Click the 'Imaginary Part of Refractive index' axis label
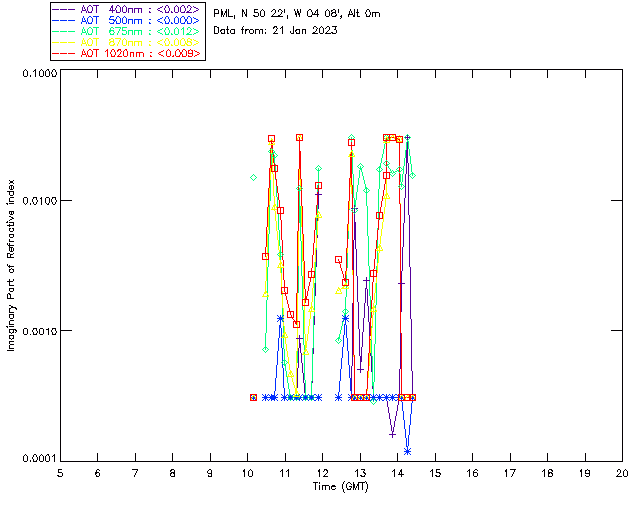640x512 pixels. coord(11,265)
